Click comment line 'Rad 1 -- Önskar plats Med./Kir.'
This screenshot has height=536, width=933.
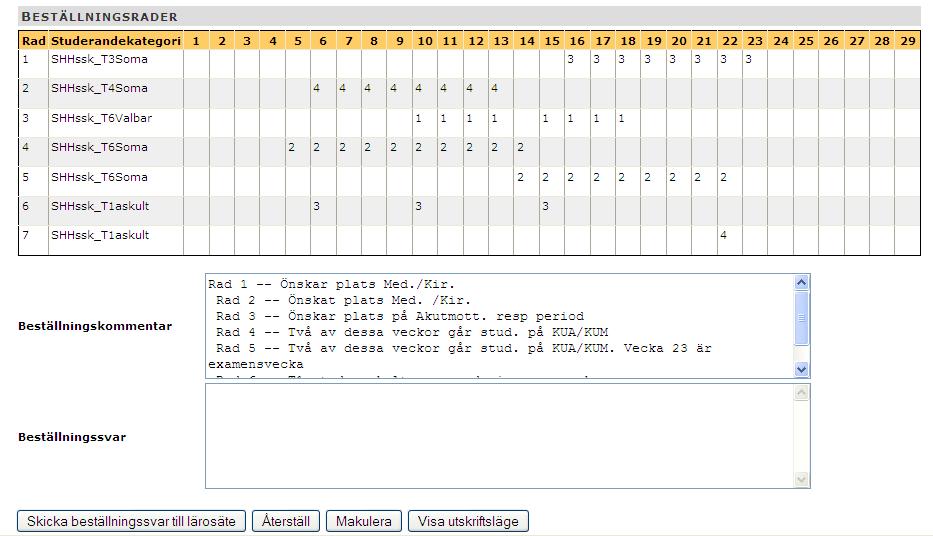pyautogui.click(x=331, y=284)
